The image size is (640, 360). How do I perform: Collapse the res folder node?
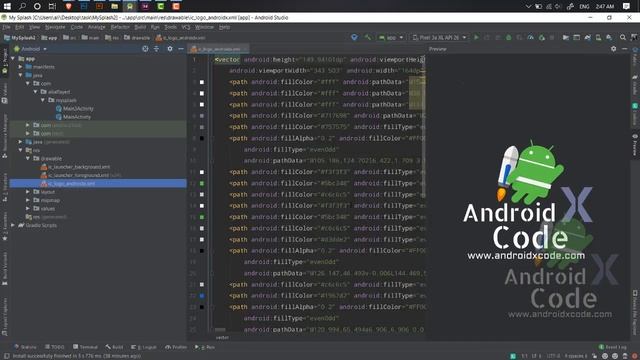(x=20, y=150)
